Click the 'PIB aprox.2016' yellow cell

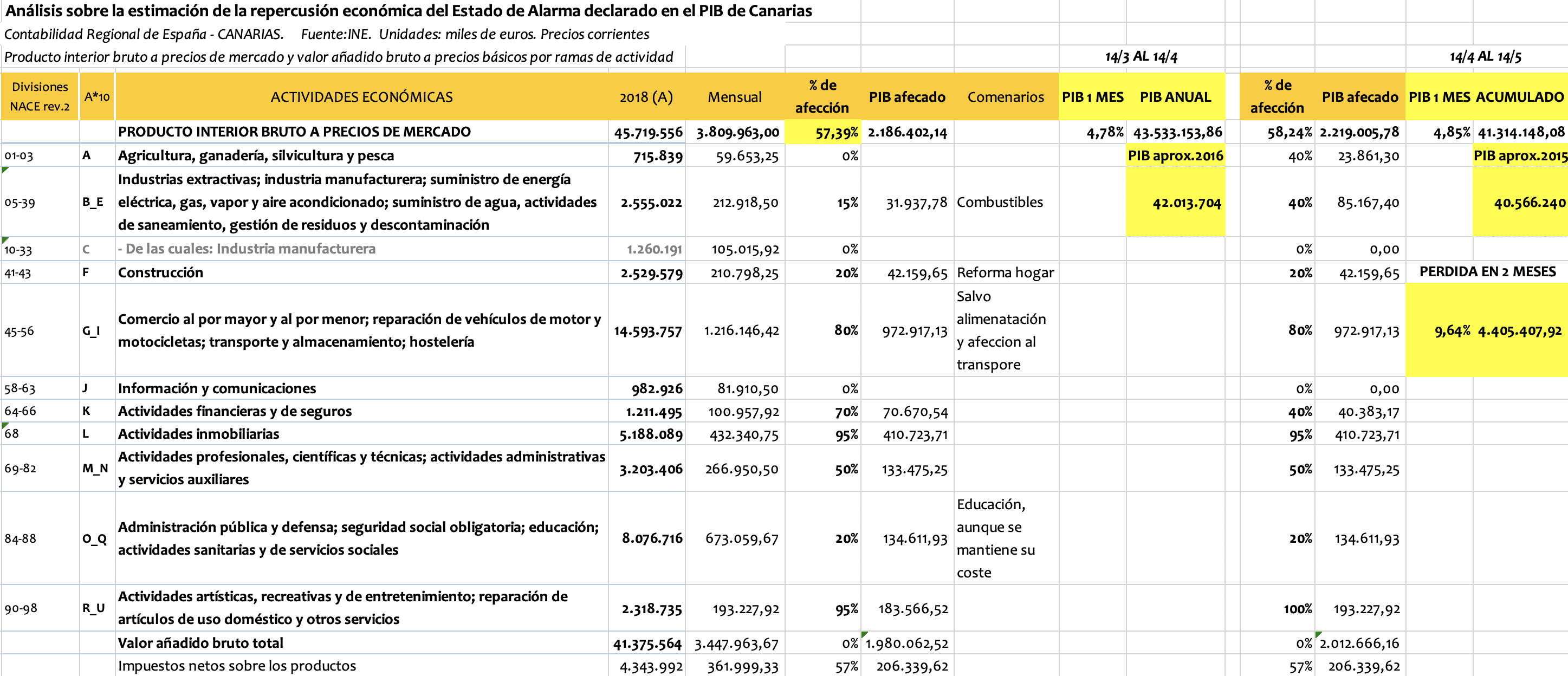1175,156
